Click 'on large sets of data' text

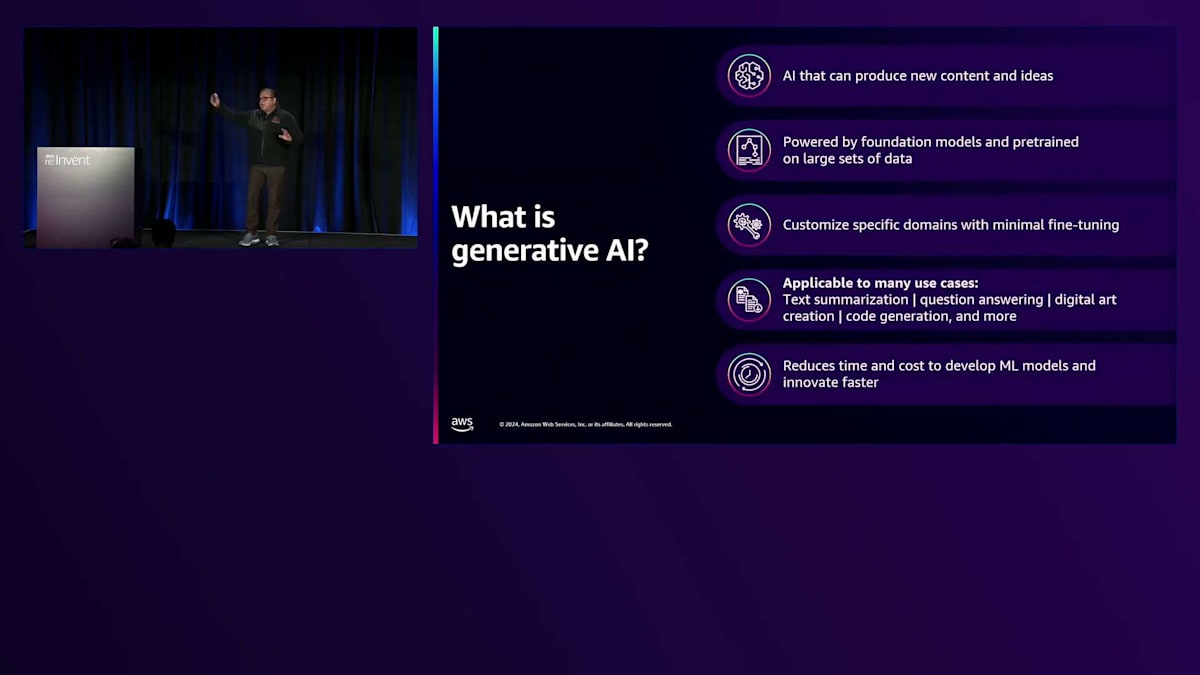pyautogui.click(x=848, y=158)
